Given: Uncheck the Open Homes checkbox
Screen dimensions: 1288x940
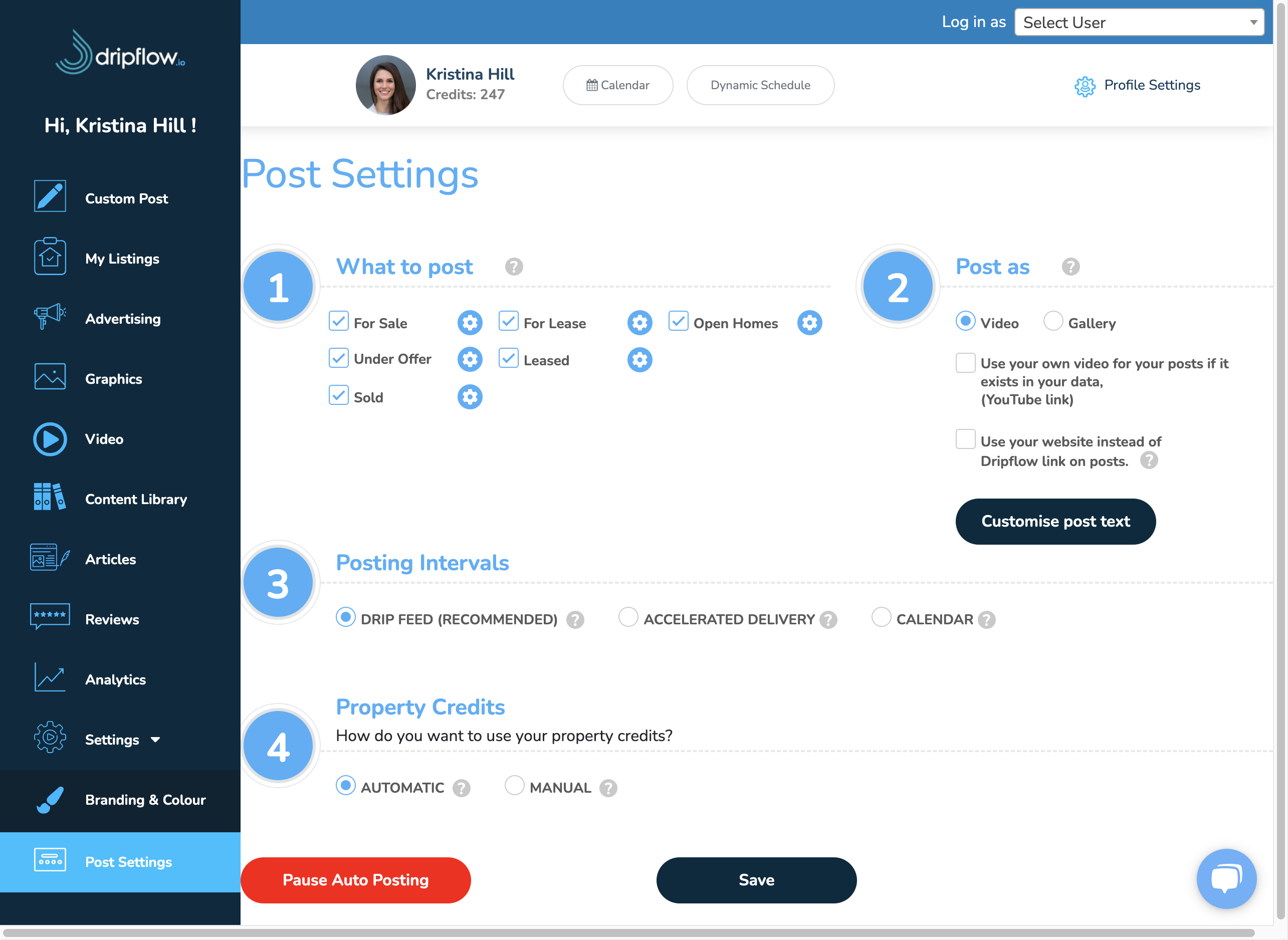Looking at the screenshot, I should coord(679,321).
